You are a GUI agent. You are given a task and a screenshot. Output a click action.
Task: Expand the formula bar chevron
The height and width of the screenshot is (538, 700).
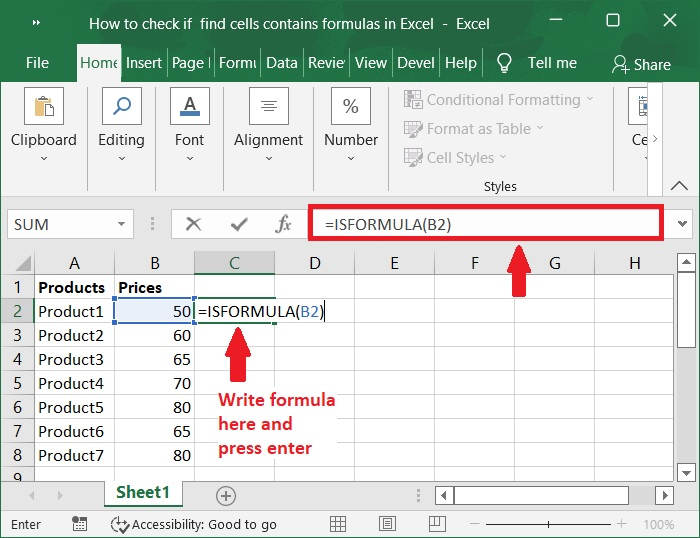click(682, 223)
